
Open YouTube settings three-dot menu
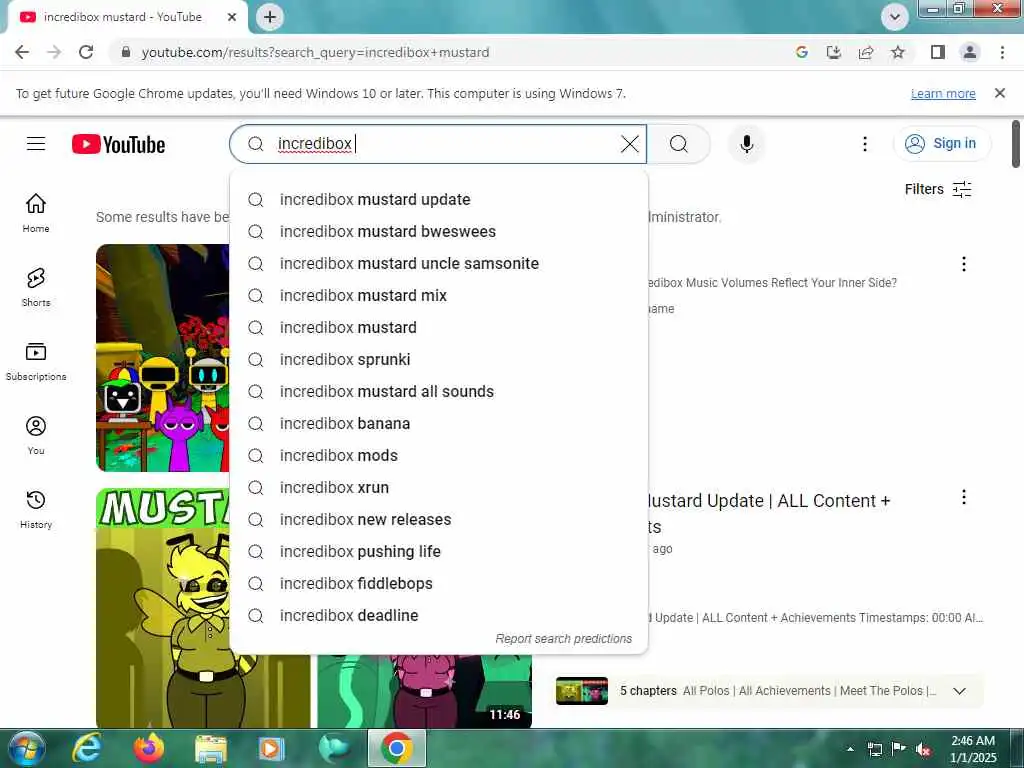865,144
